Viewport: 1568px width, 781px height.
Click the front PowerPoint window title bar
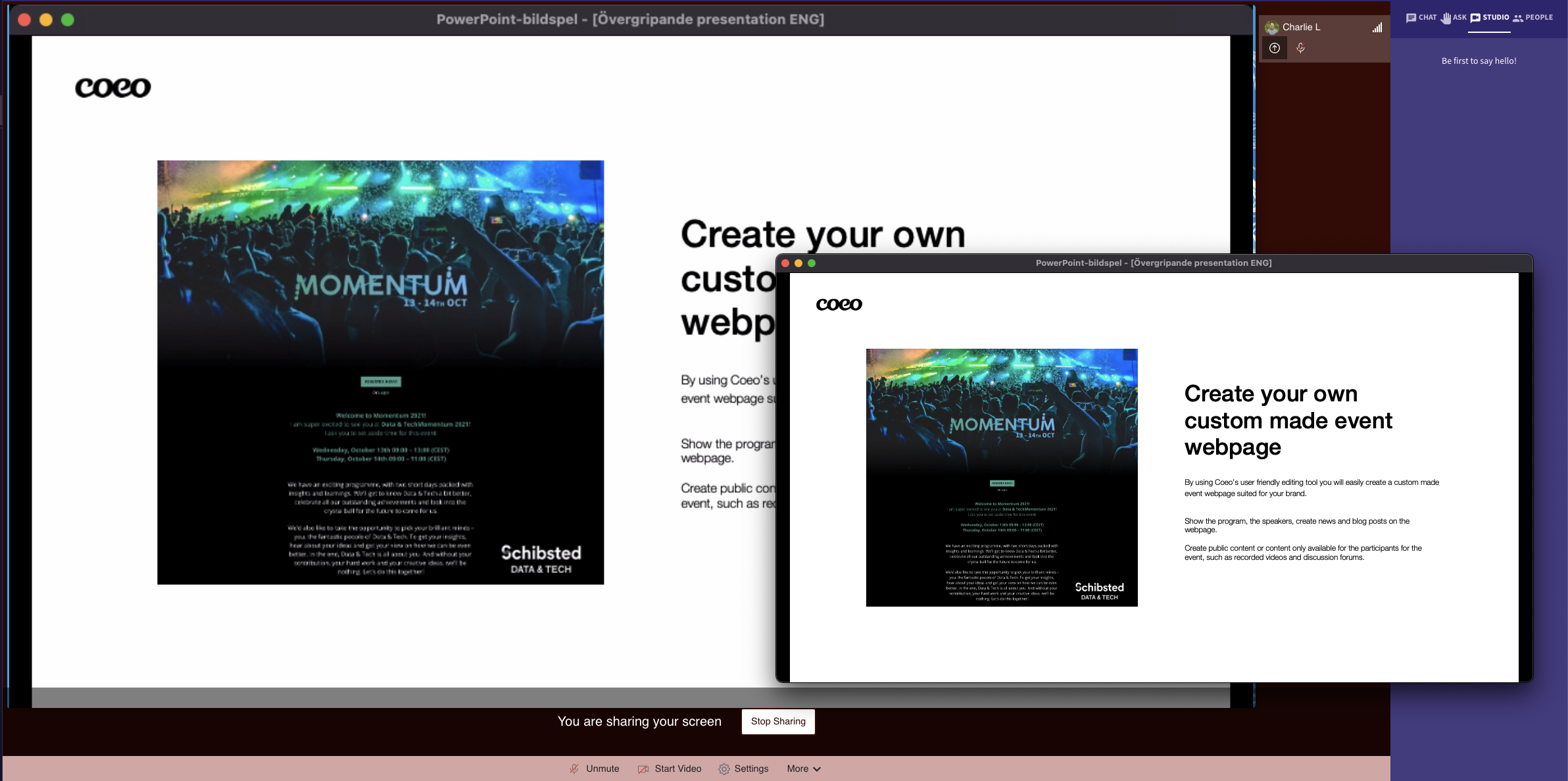pos(1153,263)
